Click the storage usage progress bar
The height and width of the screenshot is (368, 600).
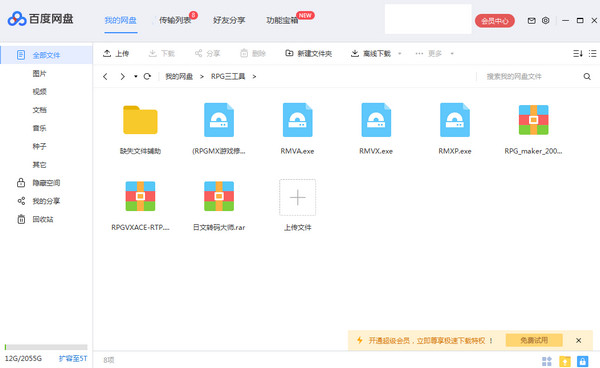point(46,347)
